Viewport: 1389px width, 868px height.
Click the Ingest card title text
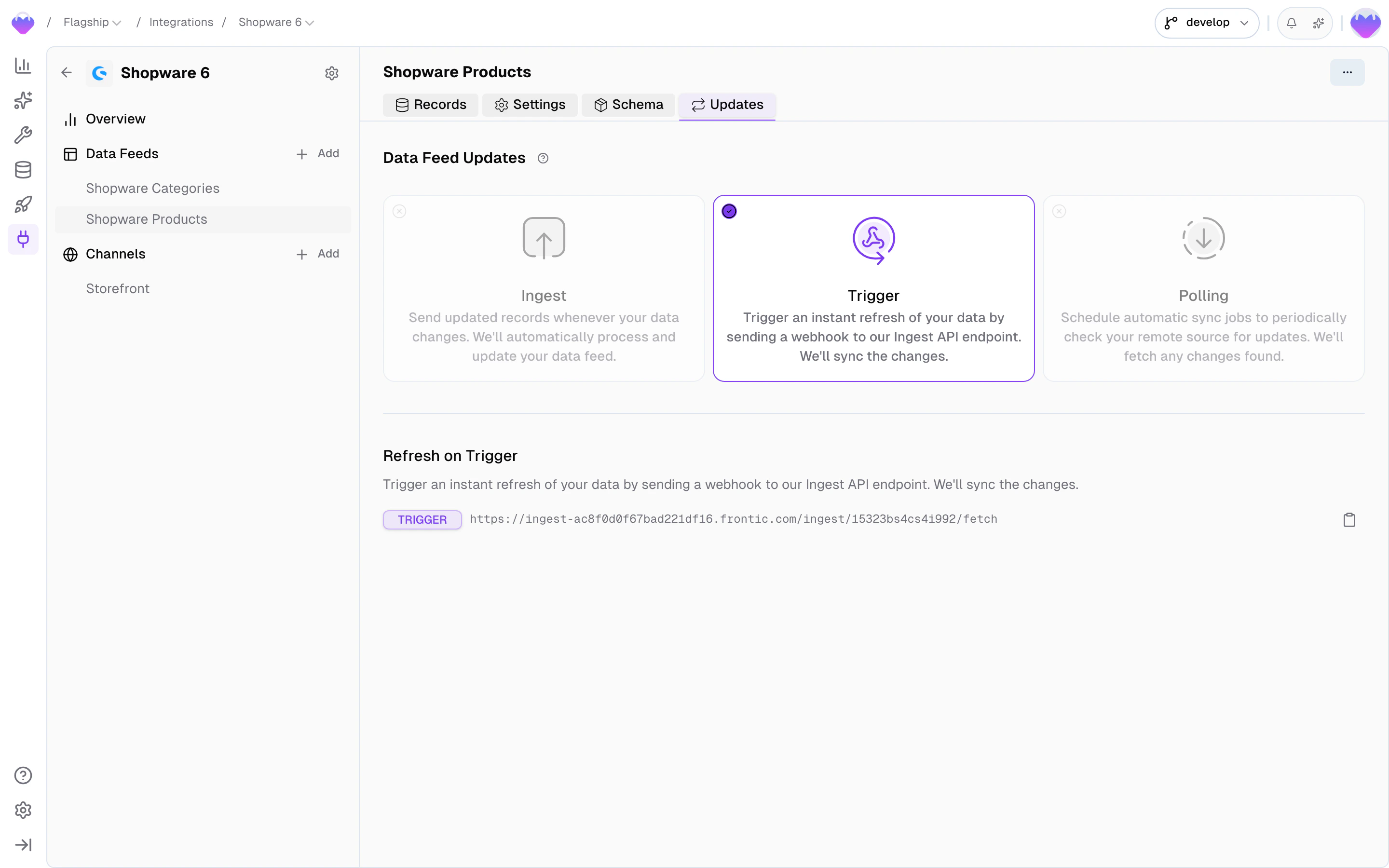[x=544, y=296]
